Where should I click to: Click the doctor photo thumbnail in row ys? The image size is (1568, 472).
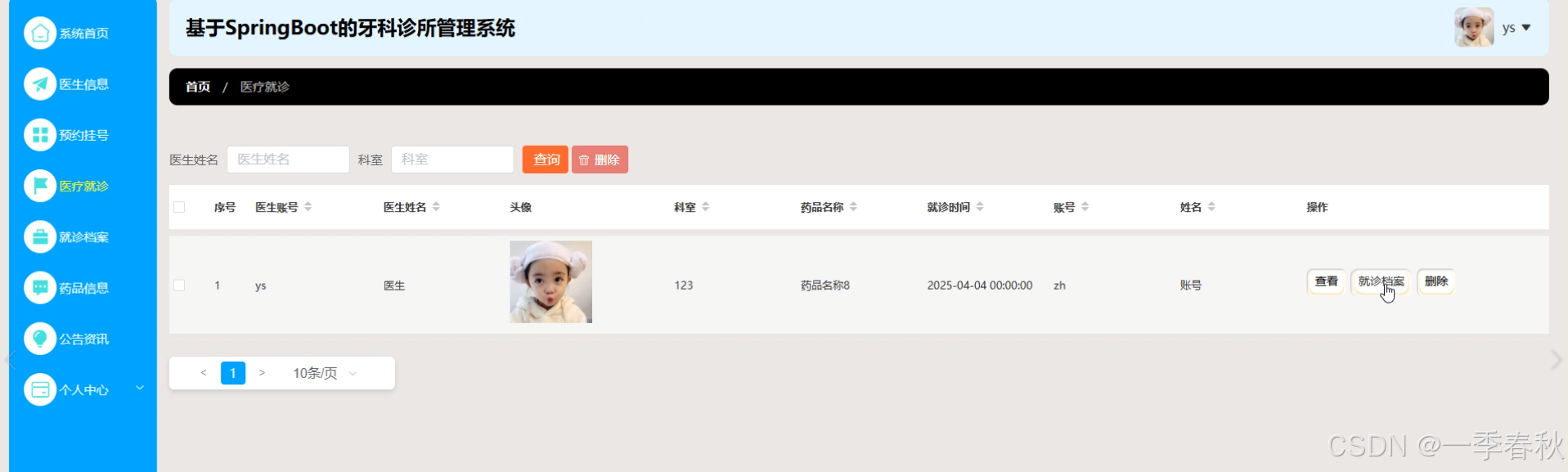551,281
